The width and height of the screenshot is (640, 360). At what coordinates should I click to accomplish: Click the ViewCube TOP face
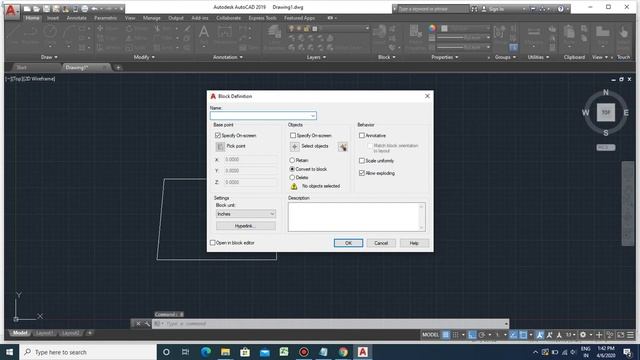click(606, 112)
